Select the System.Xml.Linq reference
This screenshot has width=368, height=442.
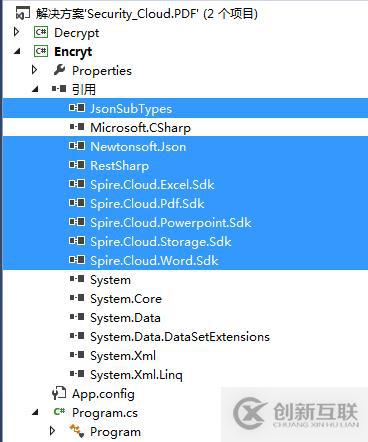coord(136,375)
